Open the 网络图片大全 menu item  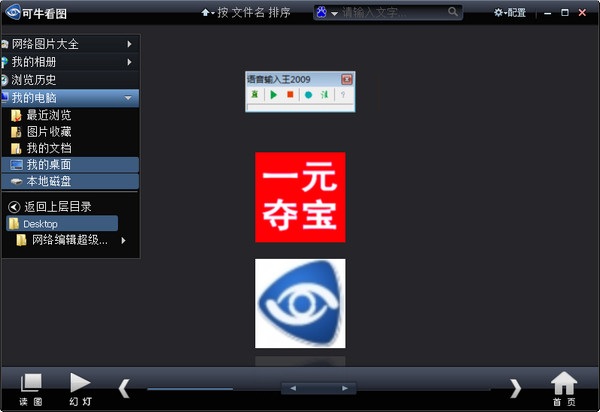[70, 44]
